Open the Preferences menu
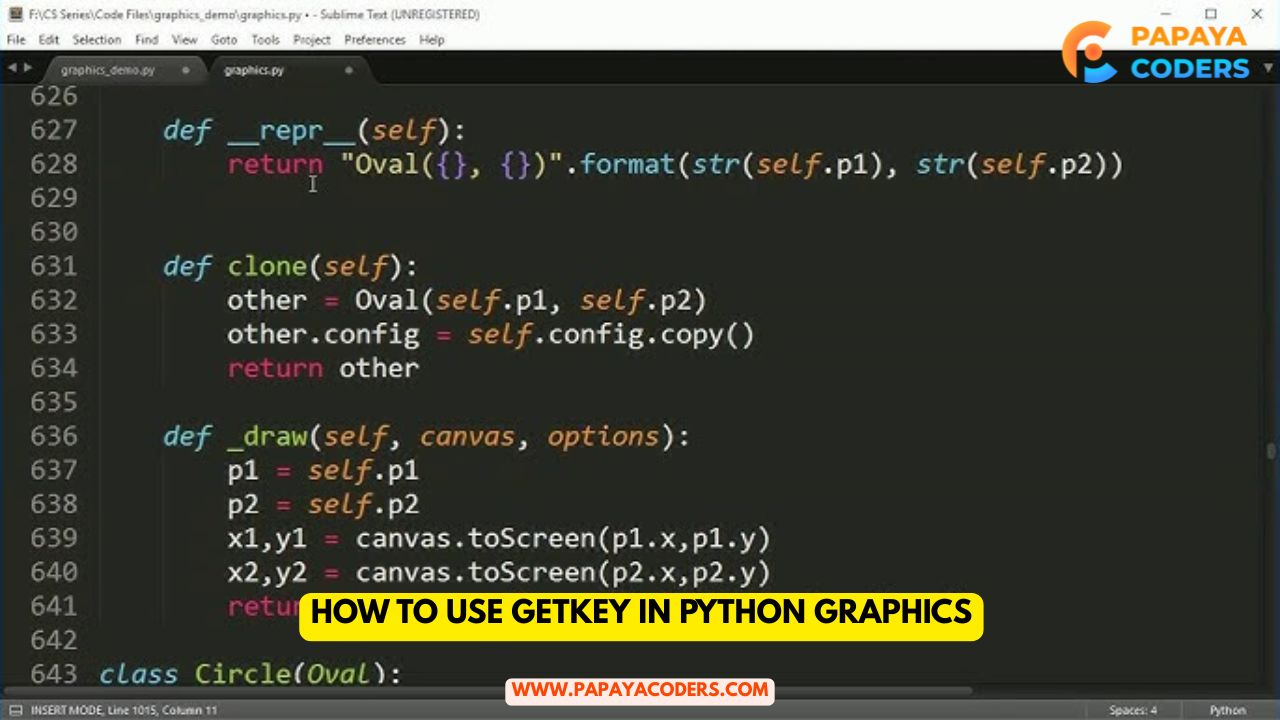Viewport: 1280px width, 720px height. [374, 40]
